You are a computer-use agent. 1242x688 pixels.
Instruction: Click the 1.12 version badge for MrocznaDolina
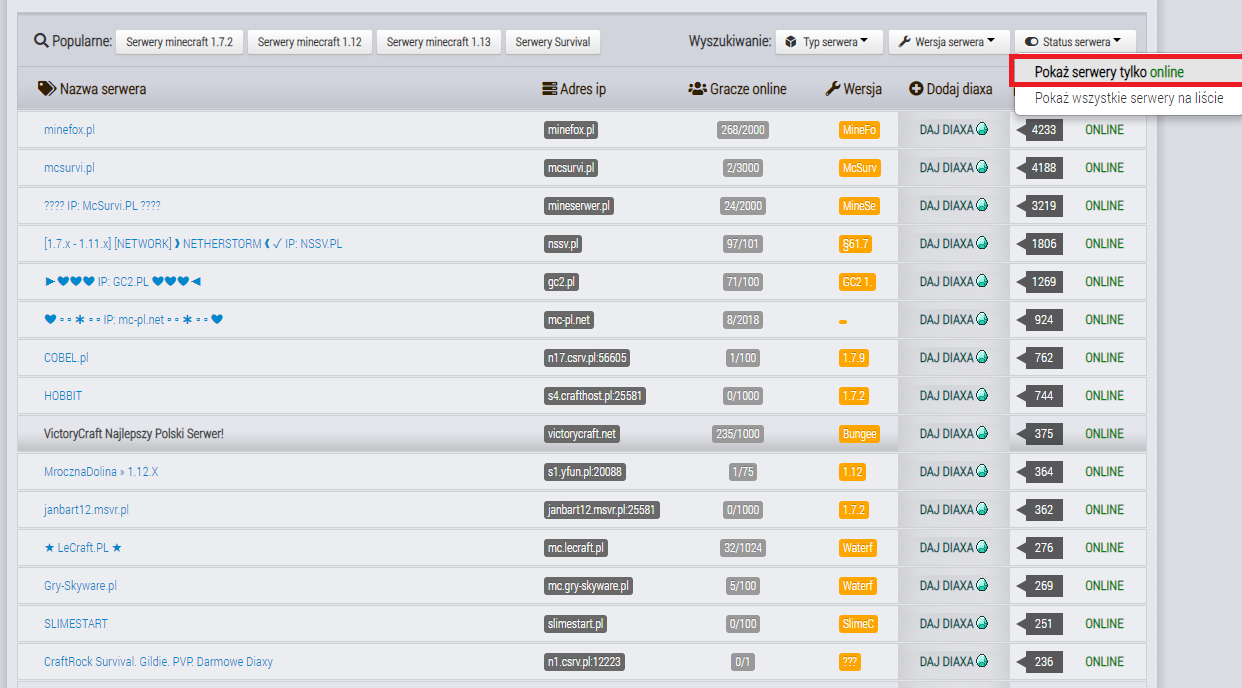(853, 472)
